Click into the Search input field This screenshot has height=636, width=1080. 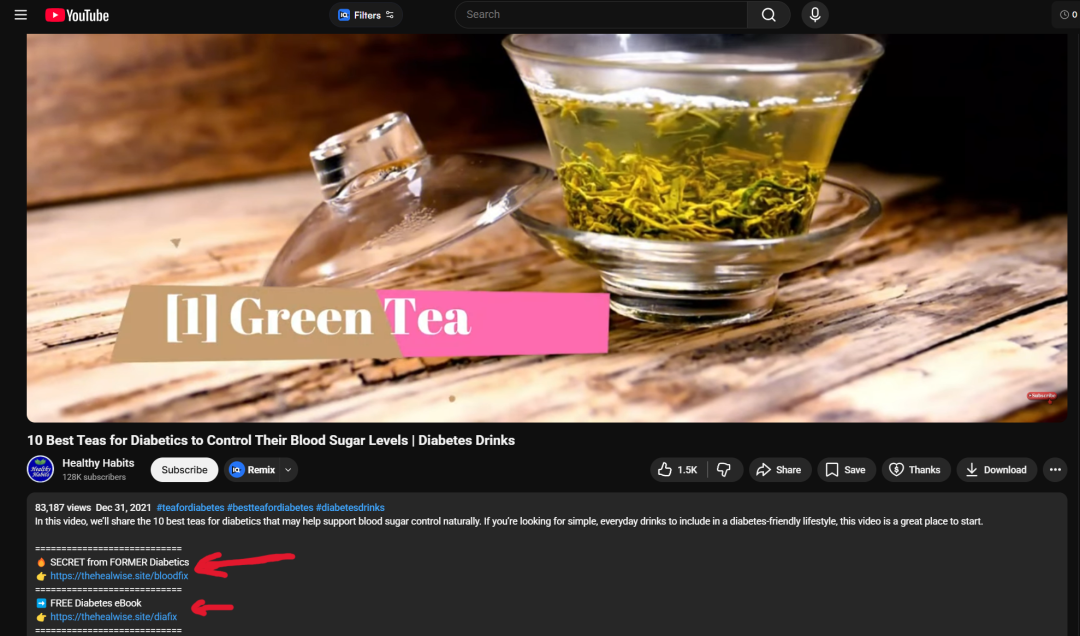pyautogui.click(x=600, y=15)
